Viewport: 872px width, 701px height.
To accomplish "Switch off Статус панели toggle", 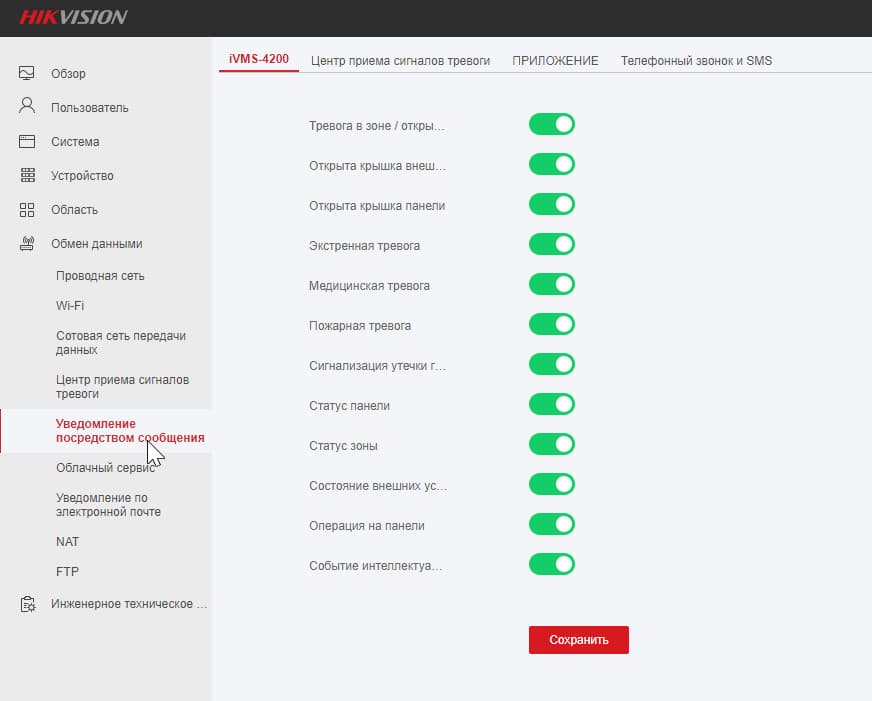I will [x=551, y=405].
